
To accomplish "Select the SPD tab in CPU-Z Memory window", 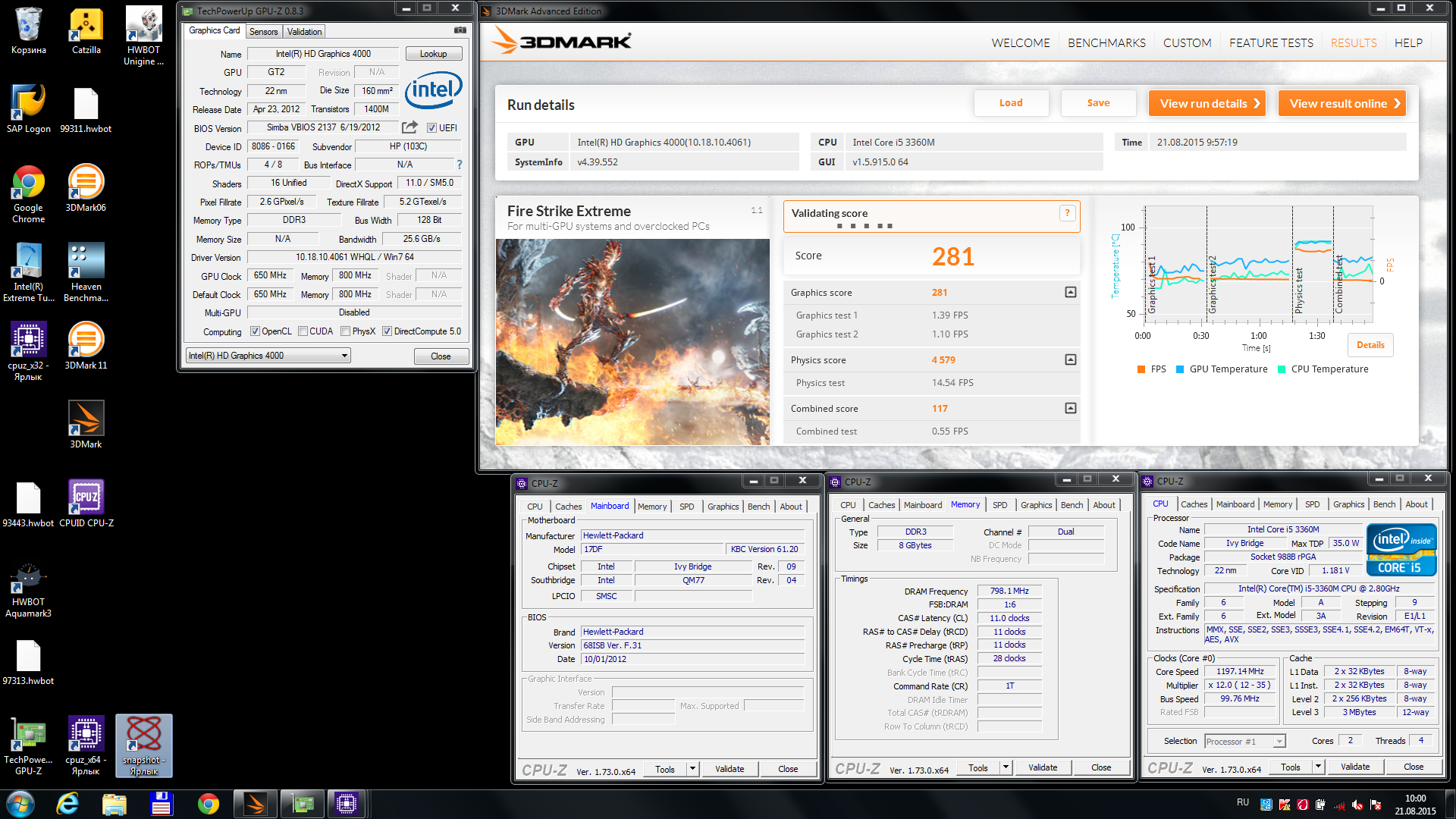I will pyautogui.click(x=999, y=505).
